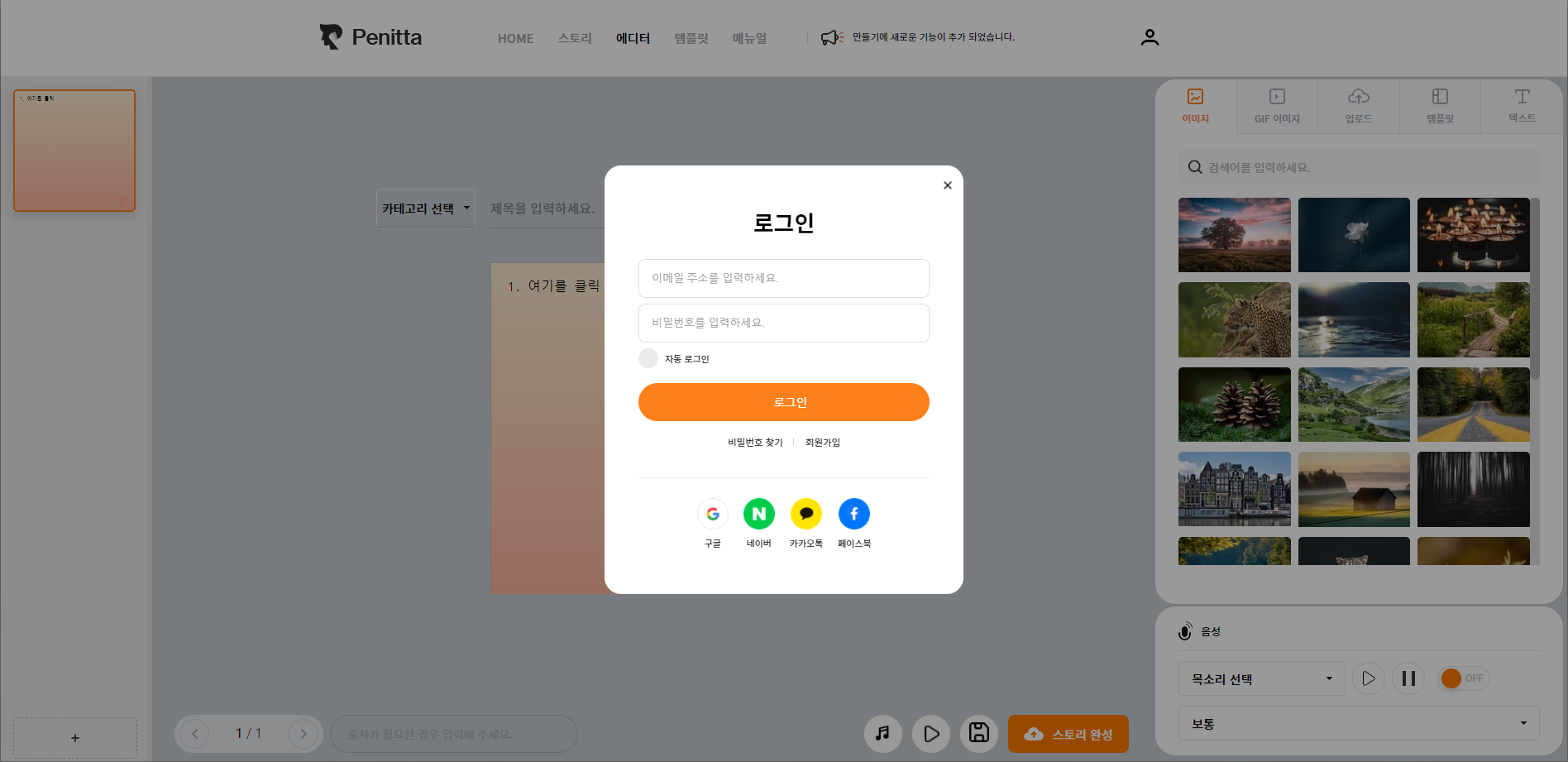This screenshot has height=762, width=1568.
Task: Click the megaphone announcement icon
Action: coord(831,38)
